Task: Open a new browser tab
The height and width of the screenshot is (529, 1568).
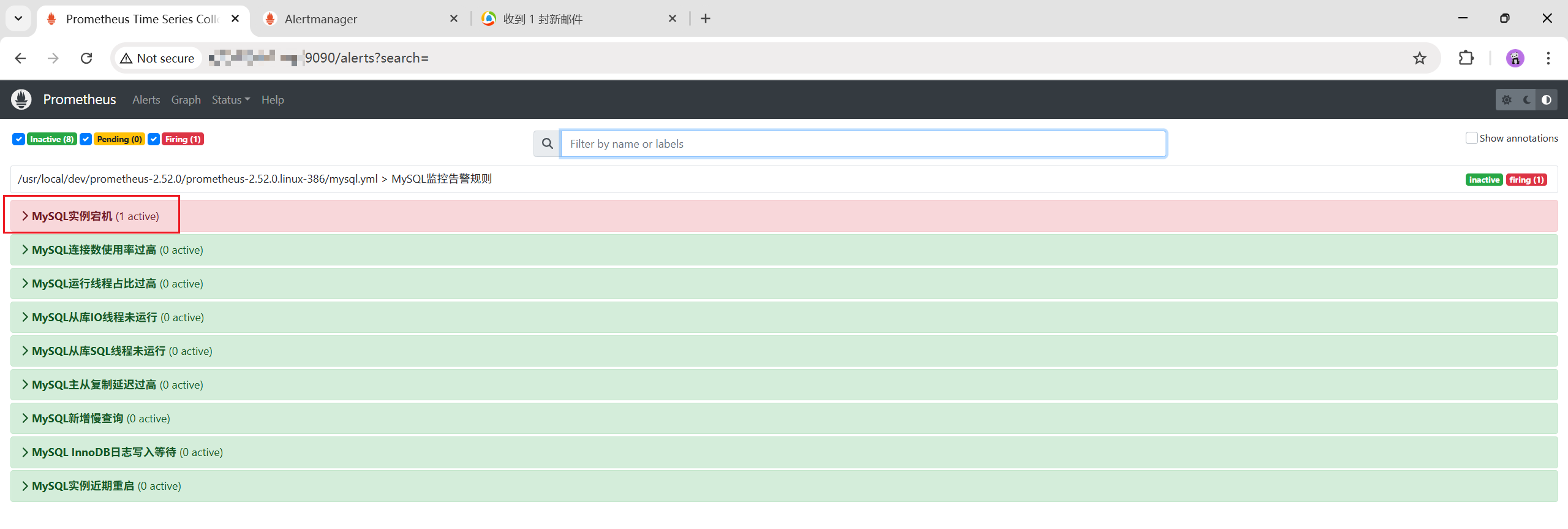Action: (706, 18)
